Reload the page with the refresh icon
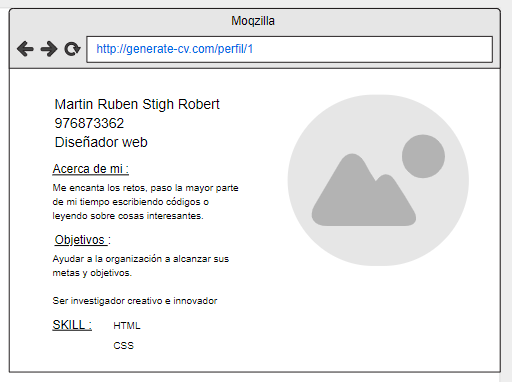This screenshot has height=382, width=512. click(x=72, y=49)
